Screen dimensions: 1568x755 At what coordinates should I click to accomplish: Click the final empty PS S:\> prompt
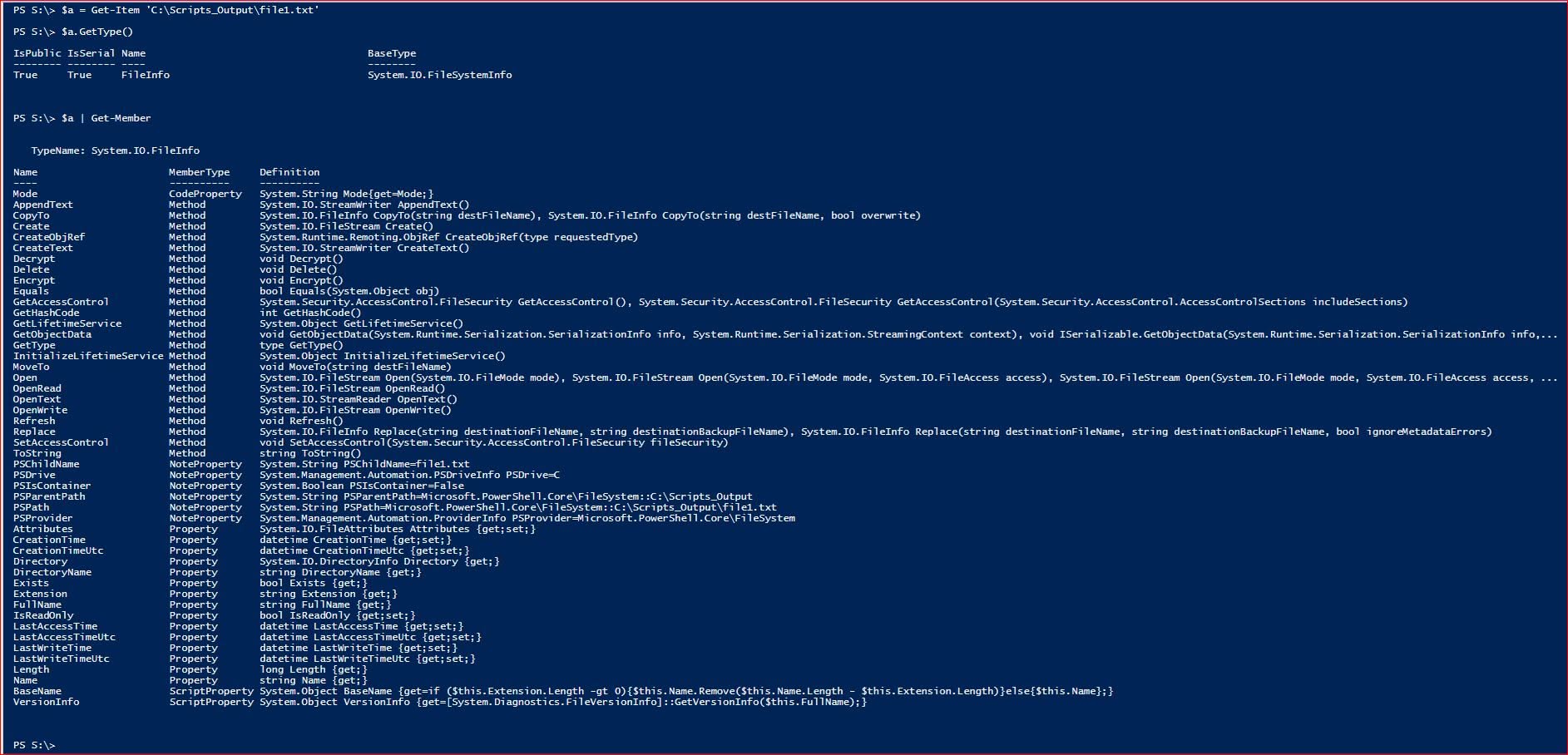[x=34, y=745]
